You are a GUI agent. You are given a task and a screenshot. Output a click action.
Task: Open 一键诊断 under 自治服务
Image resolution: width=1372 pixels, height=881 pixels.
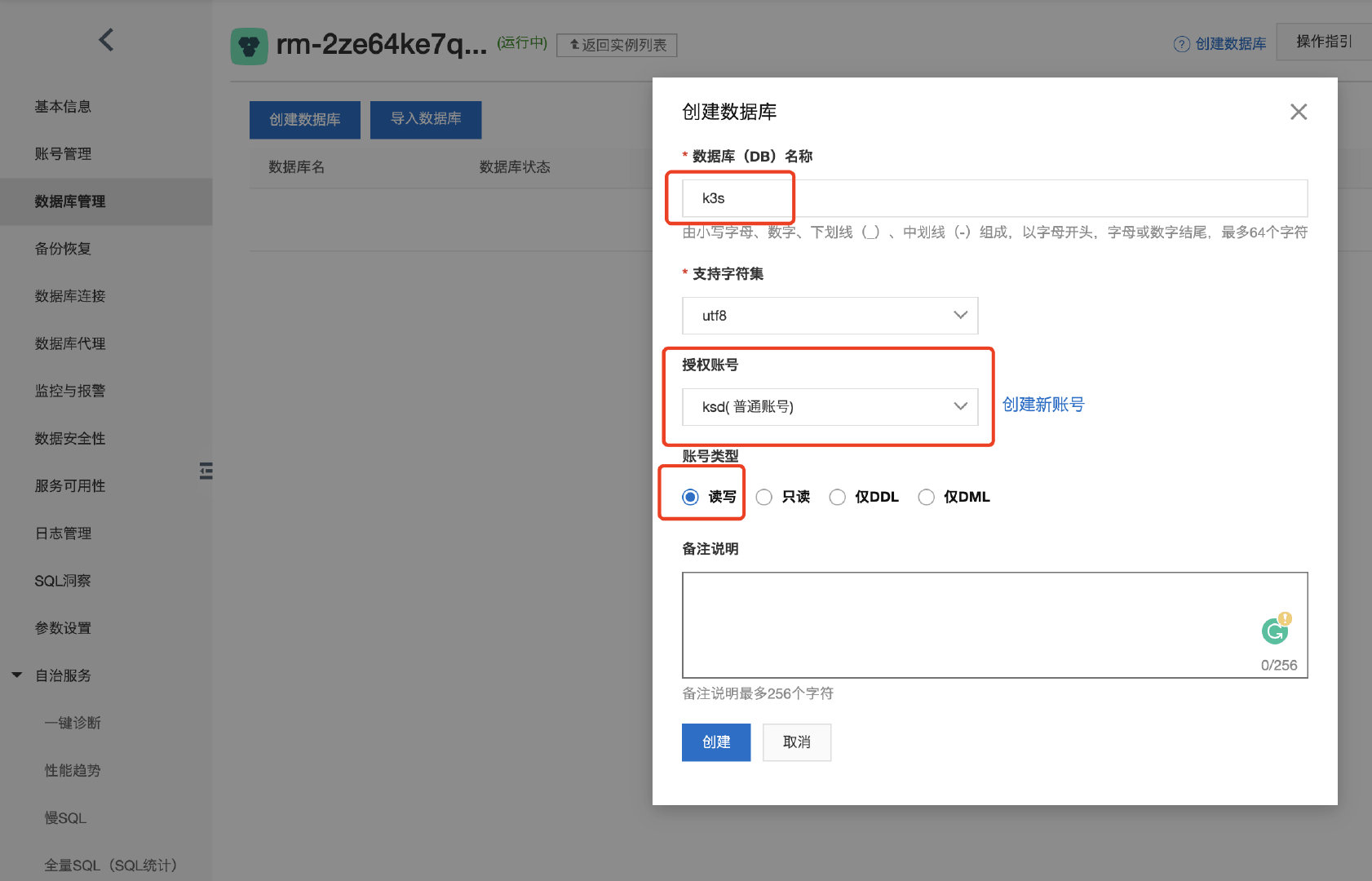[x=73, y=723]
